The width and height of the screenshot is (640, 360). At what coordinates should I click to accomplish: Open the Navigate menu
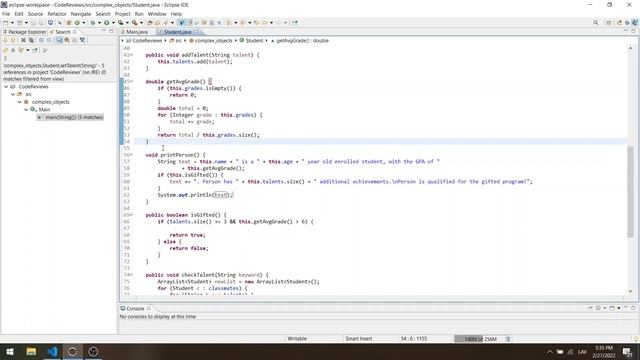81,14
